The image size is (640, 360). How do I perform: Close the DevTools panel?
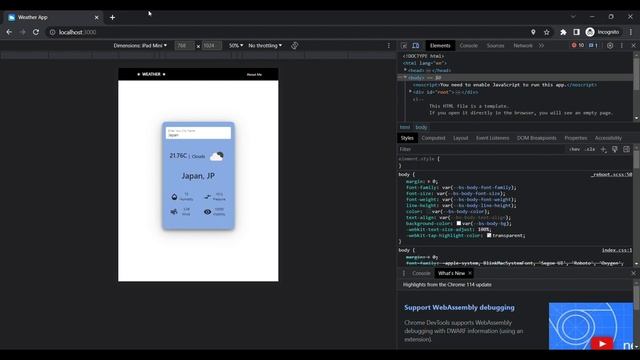pyautogui.click(x=633, y=46)
